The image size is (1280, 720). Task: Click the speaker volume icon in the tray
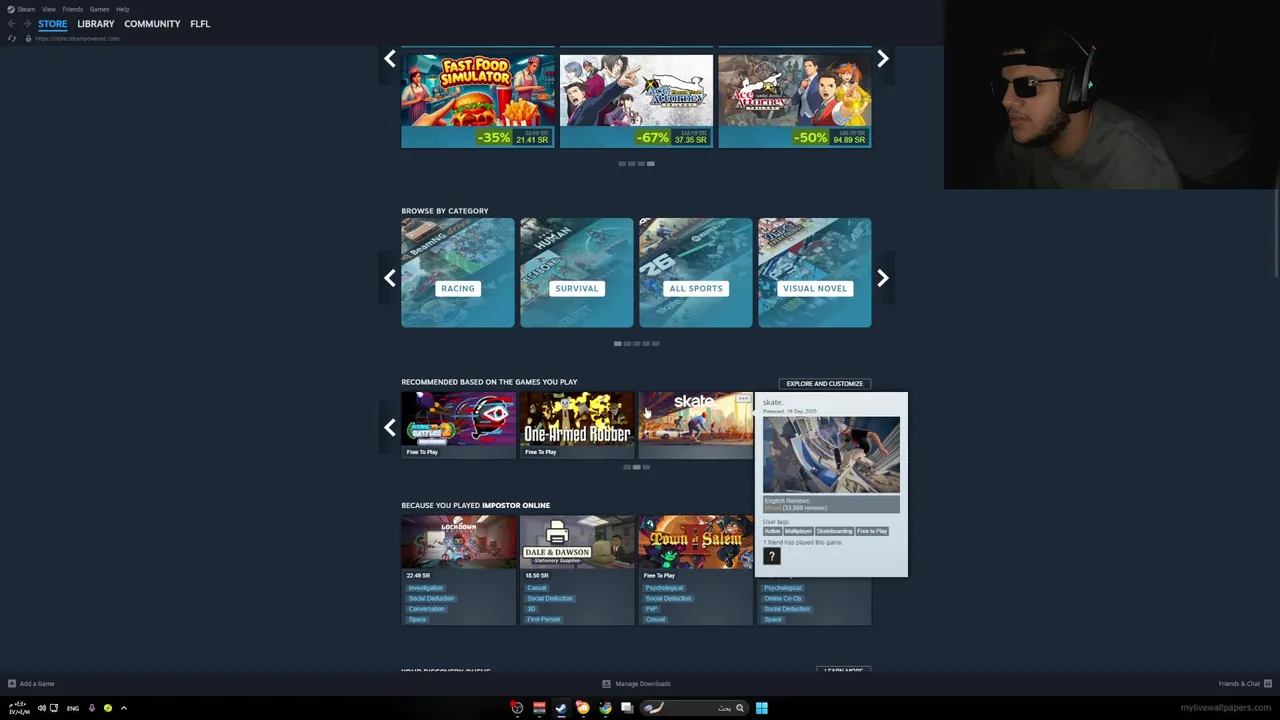41,708
